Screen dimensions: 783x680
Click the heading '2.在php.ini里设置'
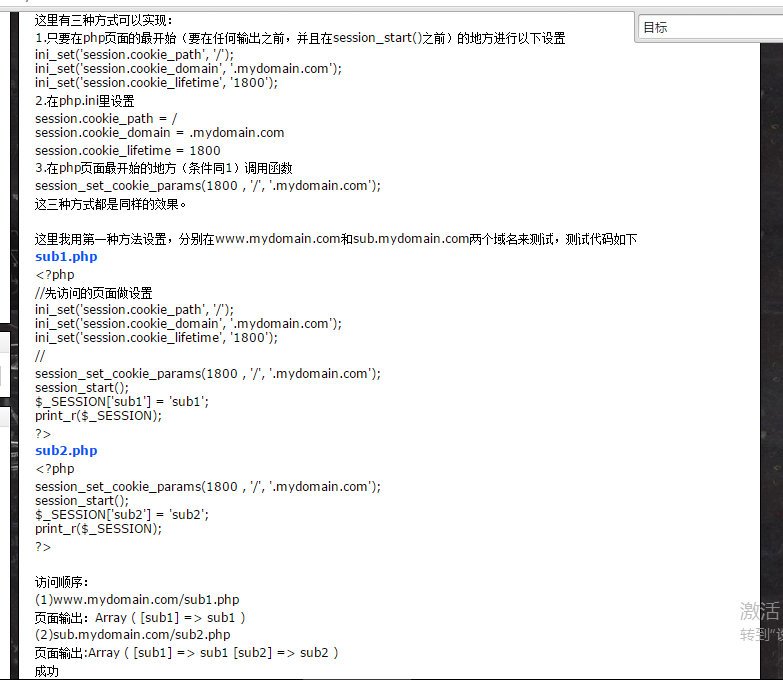coord(84,101)
